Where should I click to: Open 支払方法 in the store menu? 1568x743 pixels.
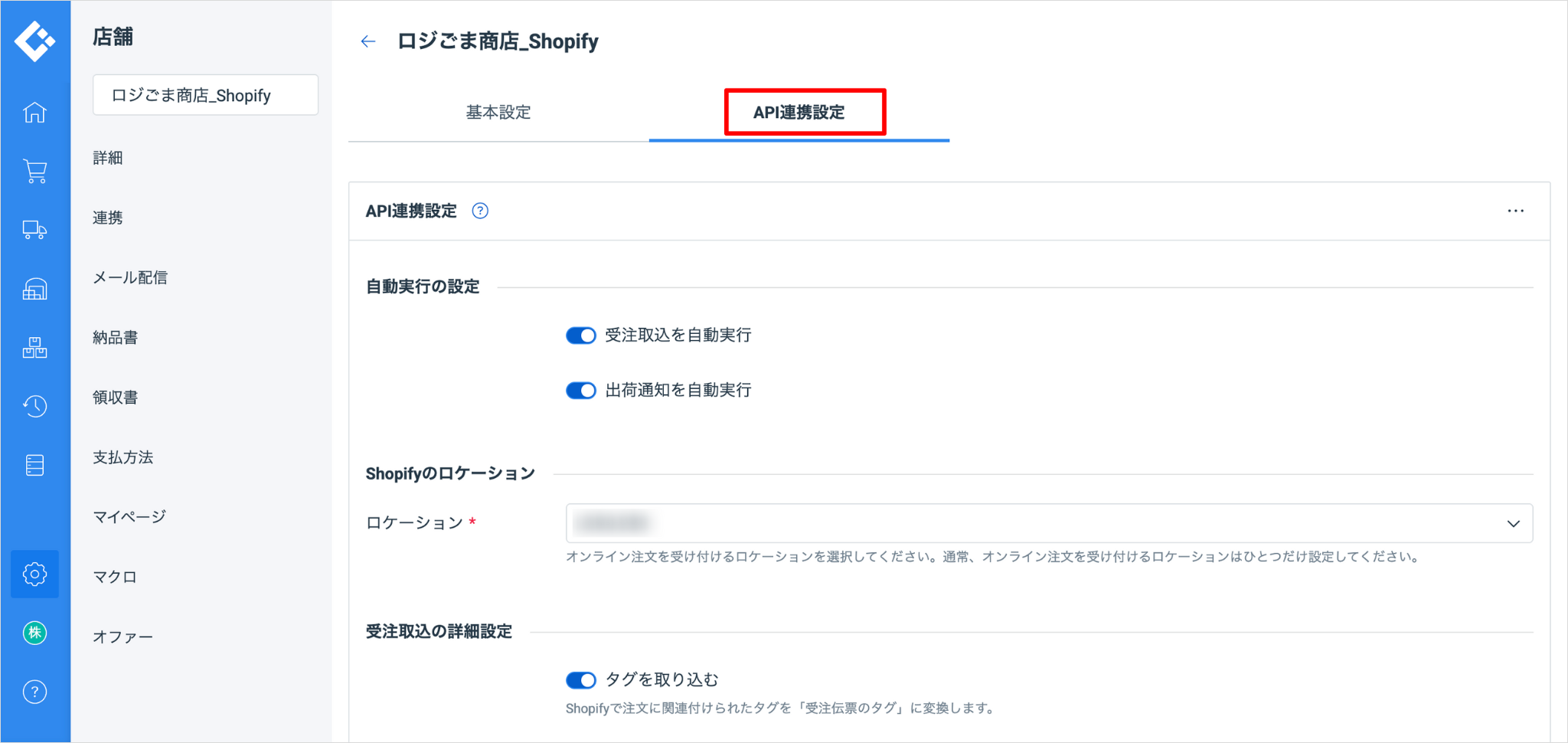pyautogui.click(x=123, y=457)
